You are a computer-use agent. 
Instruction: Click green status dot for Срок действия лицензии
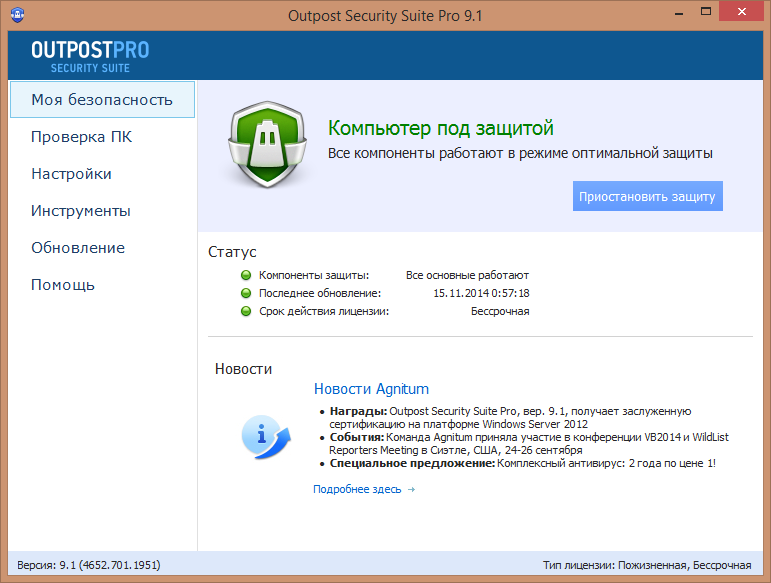point(246,311)
